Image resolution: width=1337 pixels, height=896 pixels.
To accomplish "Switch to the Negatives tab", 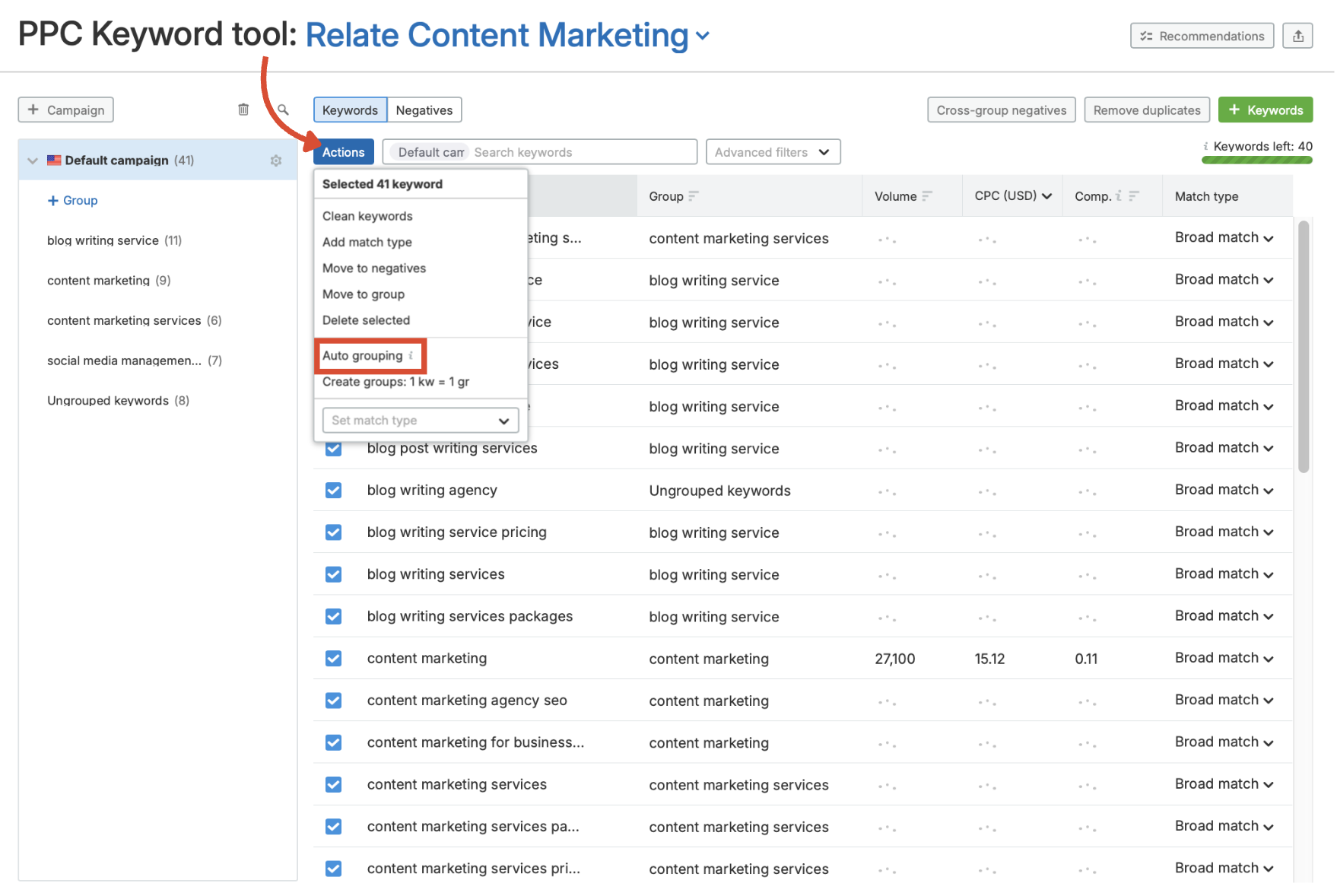I will tap(424, 109).
